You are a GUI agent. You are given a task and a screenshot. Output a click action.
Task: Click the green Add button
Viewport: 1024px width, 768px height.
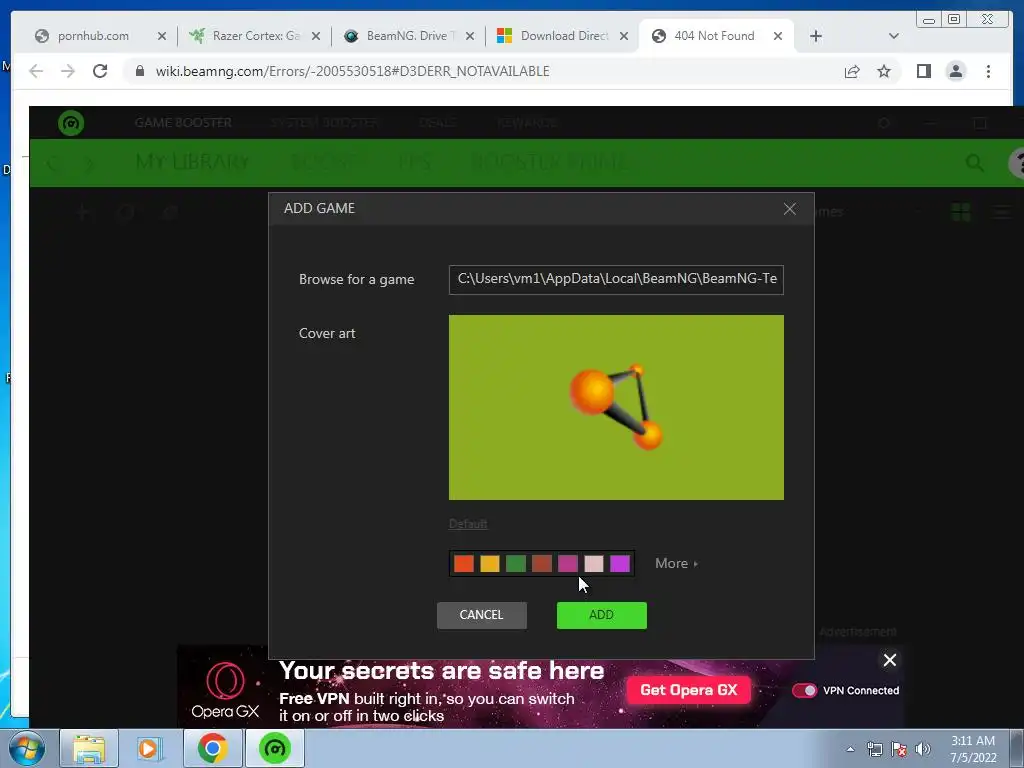coord(601,615)
